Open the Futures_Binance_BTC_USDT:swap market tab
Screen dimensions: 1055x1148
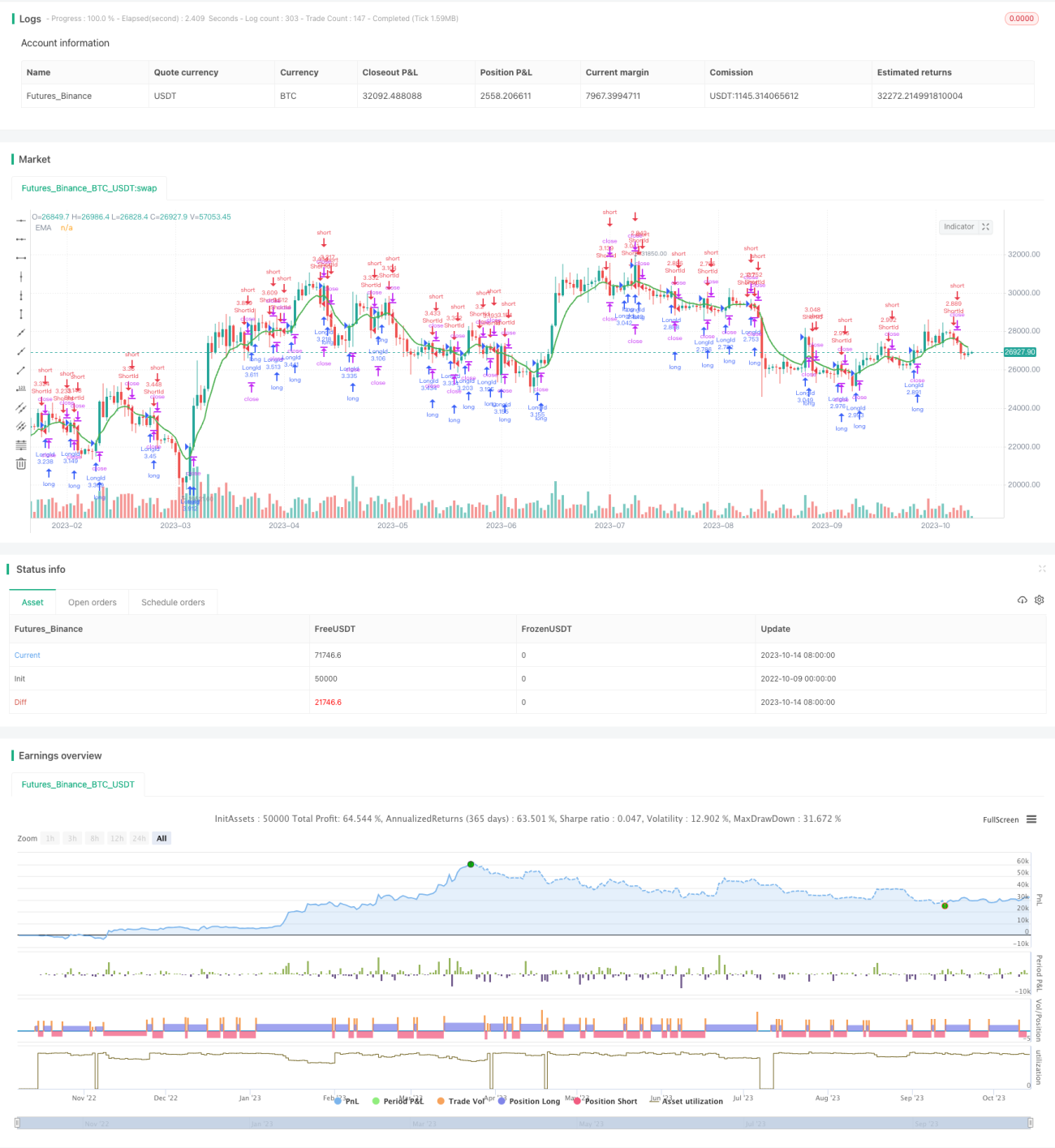coord(89,188)
